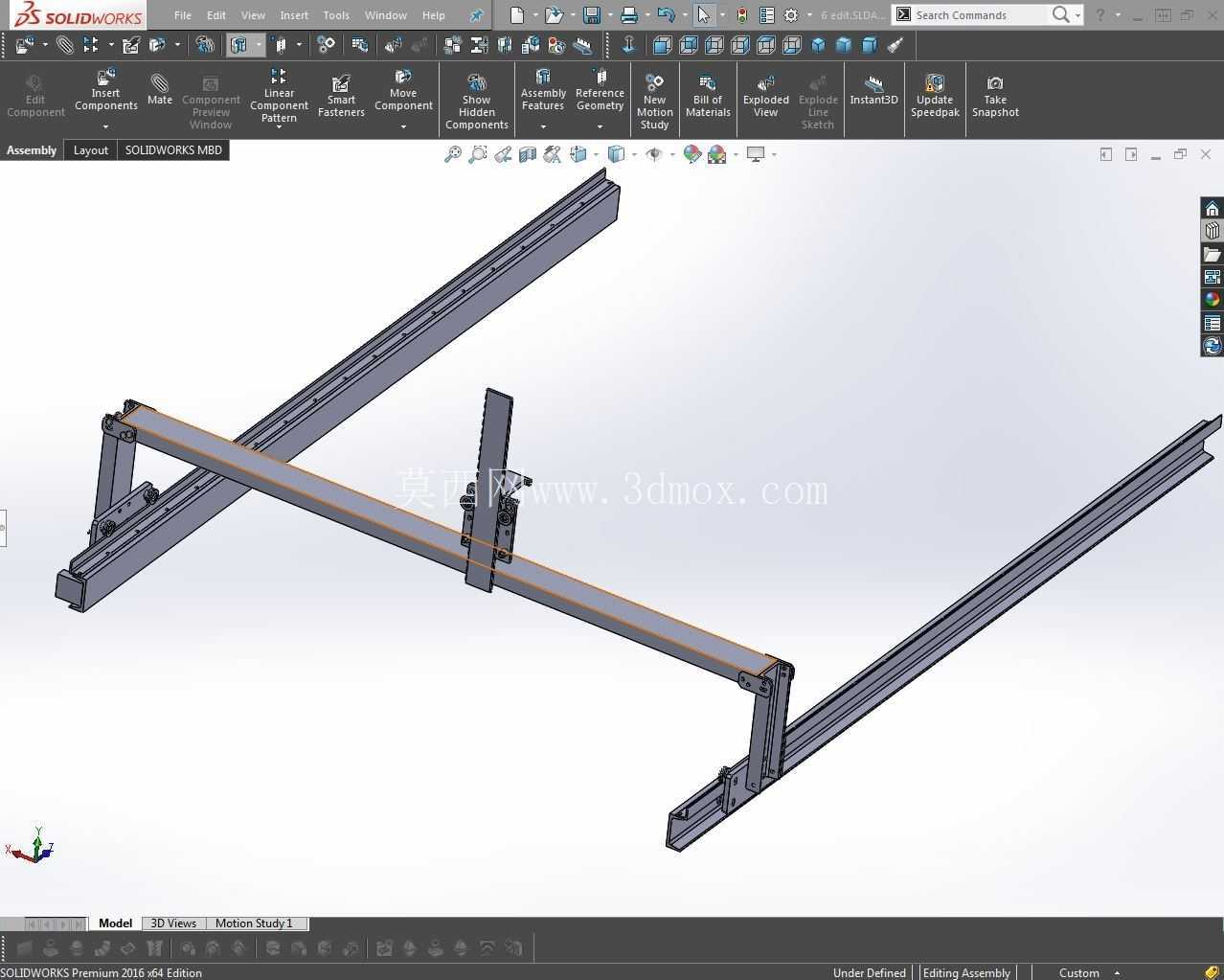Viewport: 1224px width, 980px height.
Task: Open the Options gear icon
Action: click(791, 15)
